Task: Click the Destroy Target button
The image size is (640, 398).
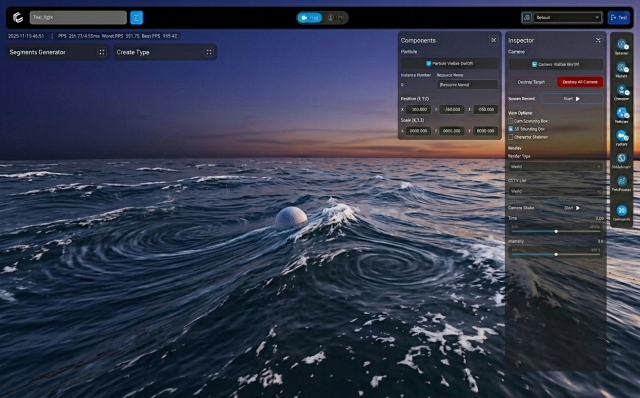Action: pos(531,82)
